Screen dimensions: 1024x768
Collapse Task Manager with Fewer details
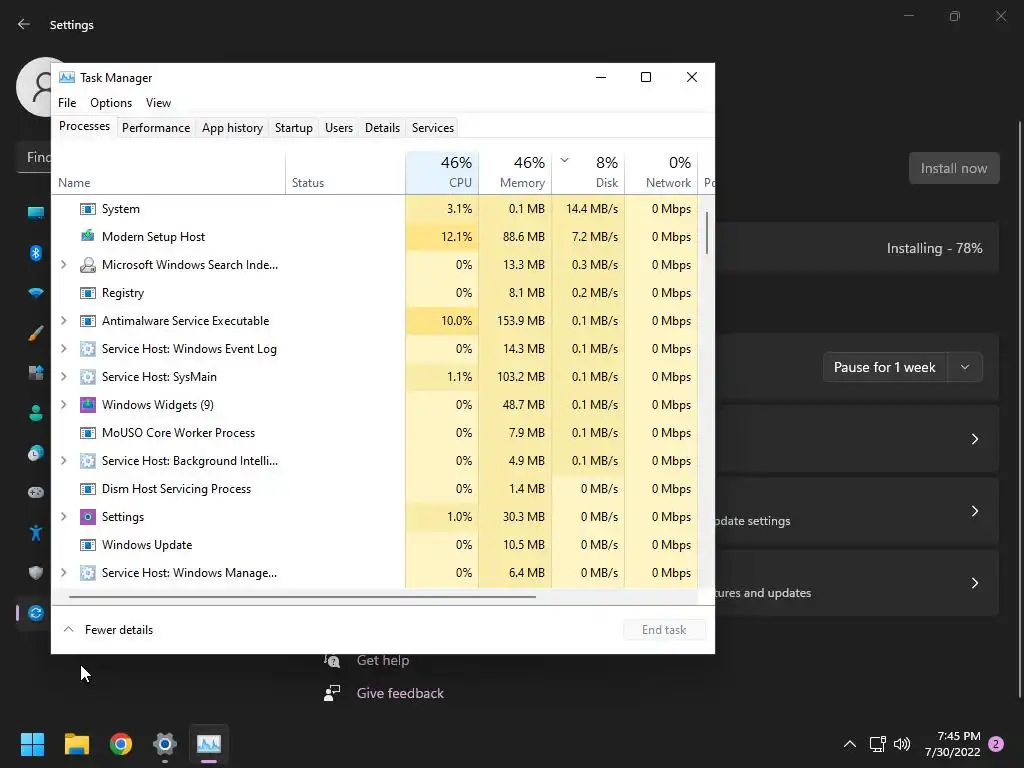(x=108, y=630)
